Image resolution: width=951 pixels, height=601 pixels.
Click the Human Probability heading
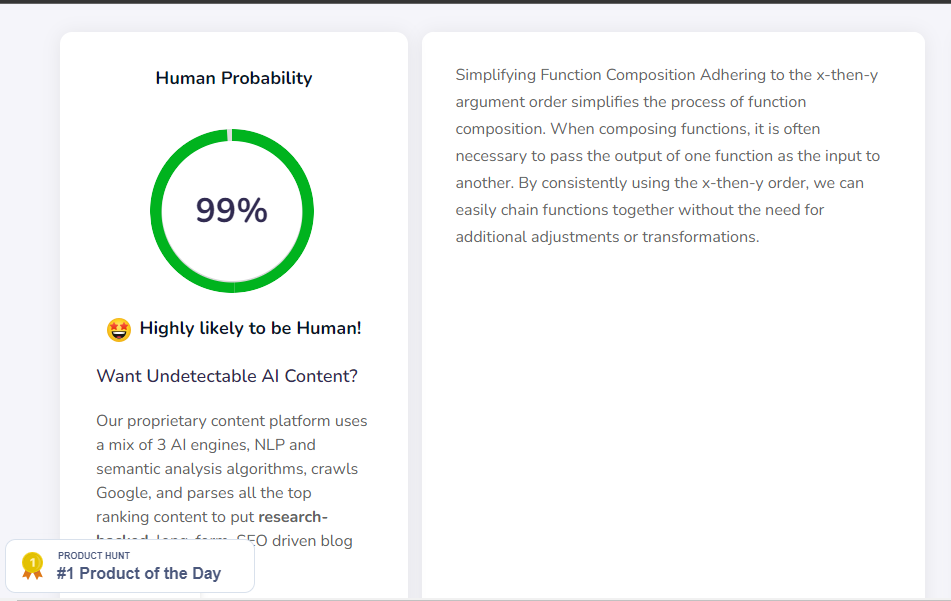[234, 78]
